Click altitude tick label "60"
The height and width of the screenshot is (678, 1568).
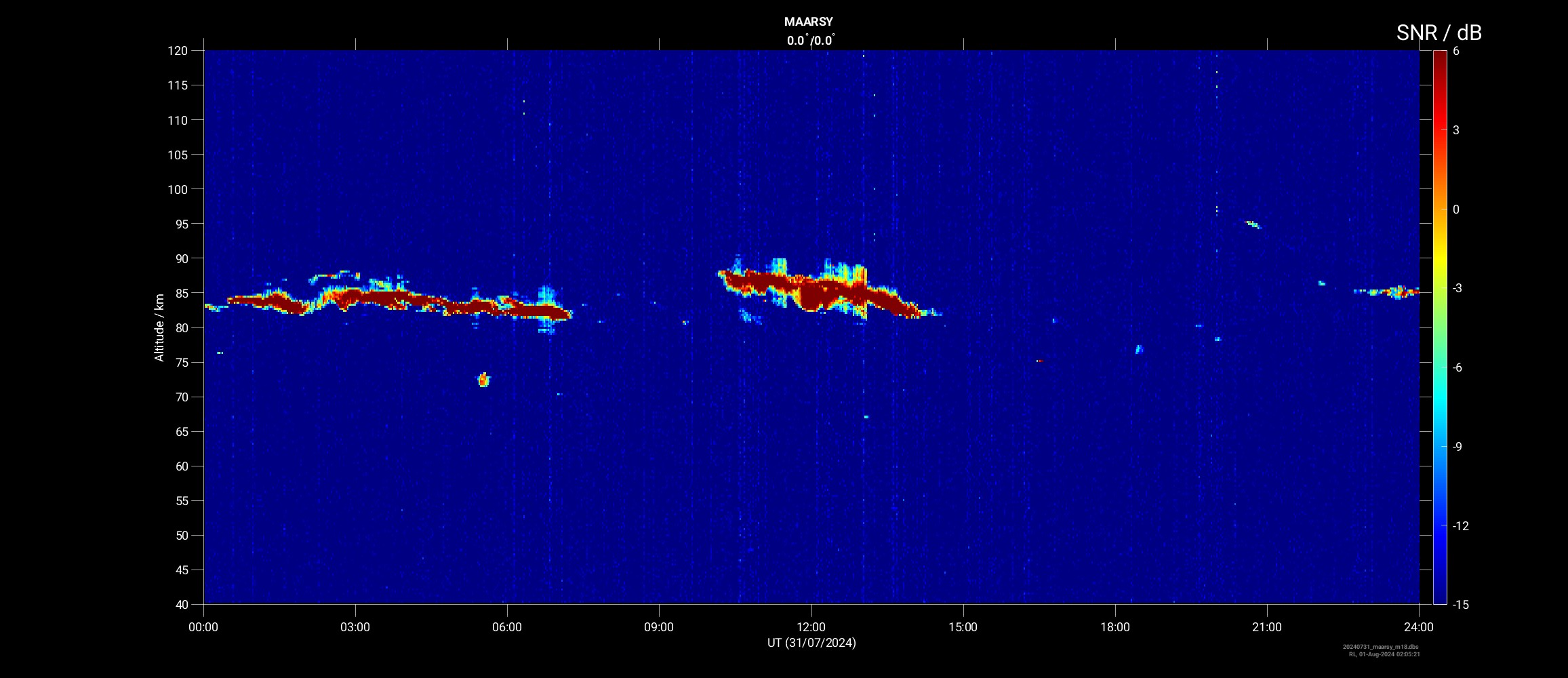click(x=181, y=466)
